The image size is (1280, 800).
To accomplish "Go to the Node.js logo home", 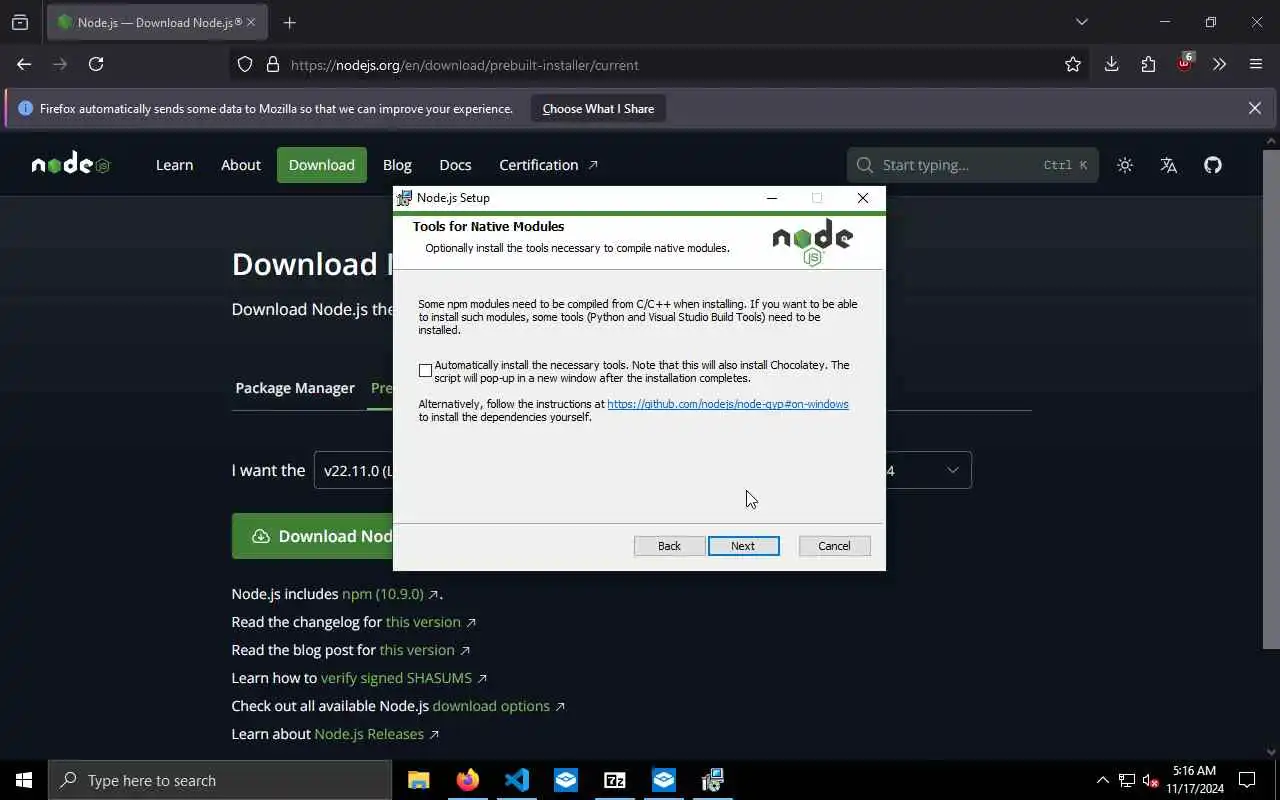I will tap(70, 165).
